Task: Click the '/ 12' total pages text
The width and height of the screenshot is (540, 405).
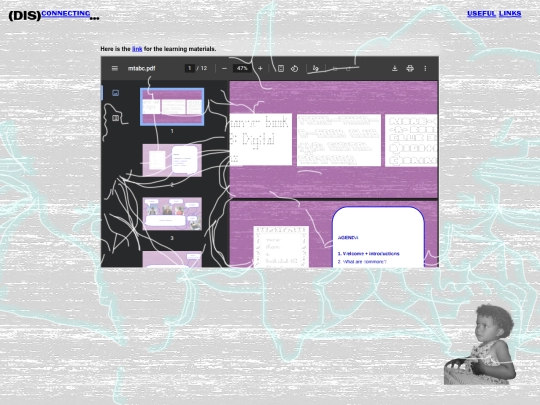Action: point(202,68)
